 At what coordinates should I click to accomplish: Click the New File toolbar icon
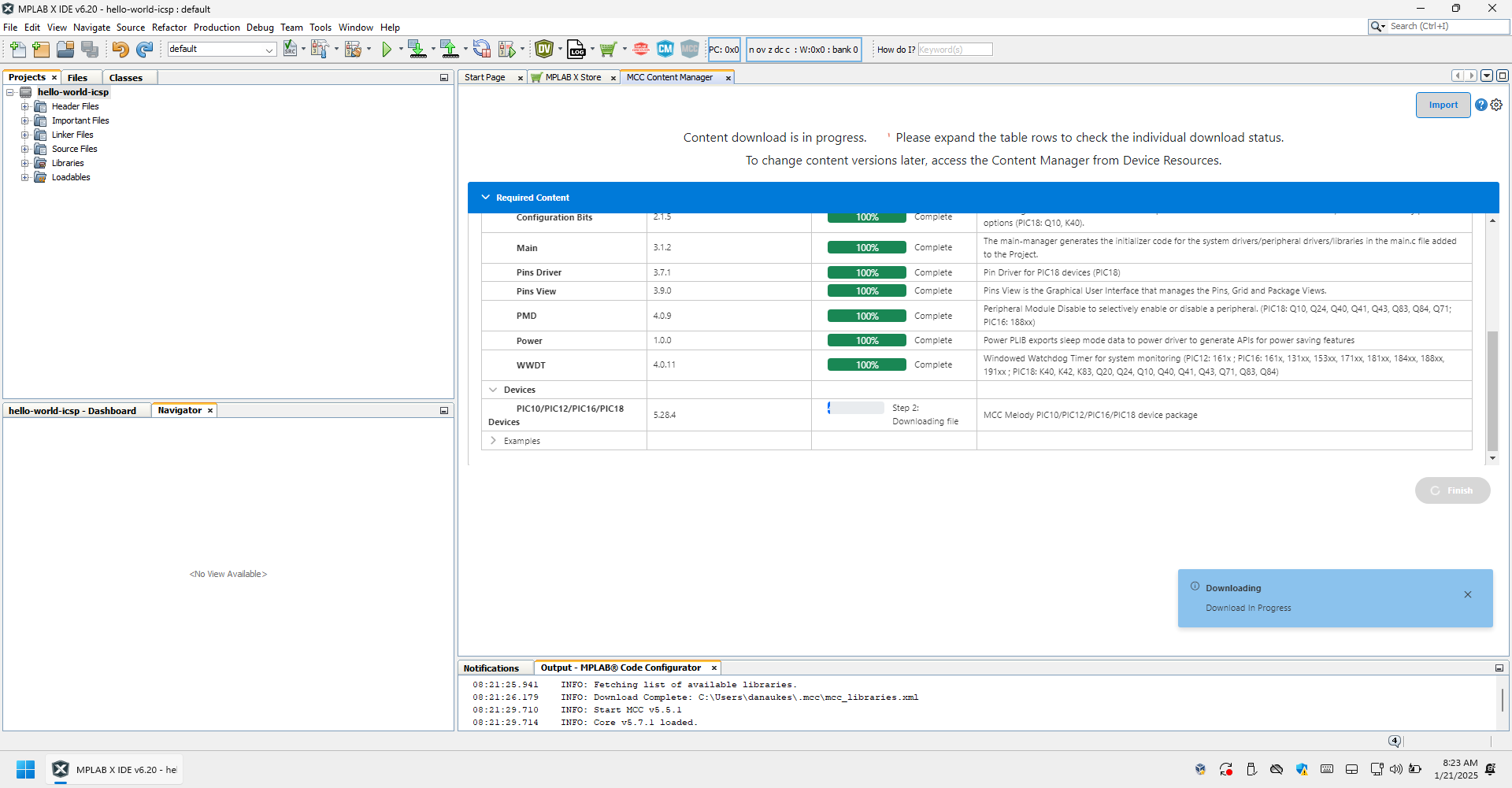point(17,50)
